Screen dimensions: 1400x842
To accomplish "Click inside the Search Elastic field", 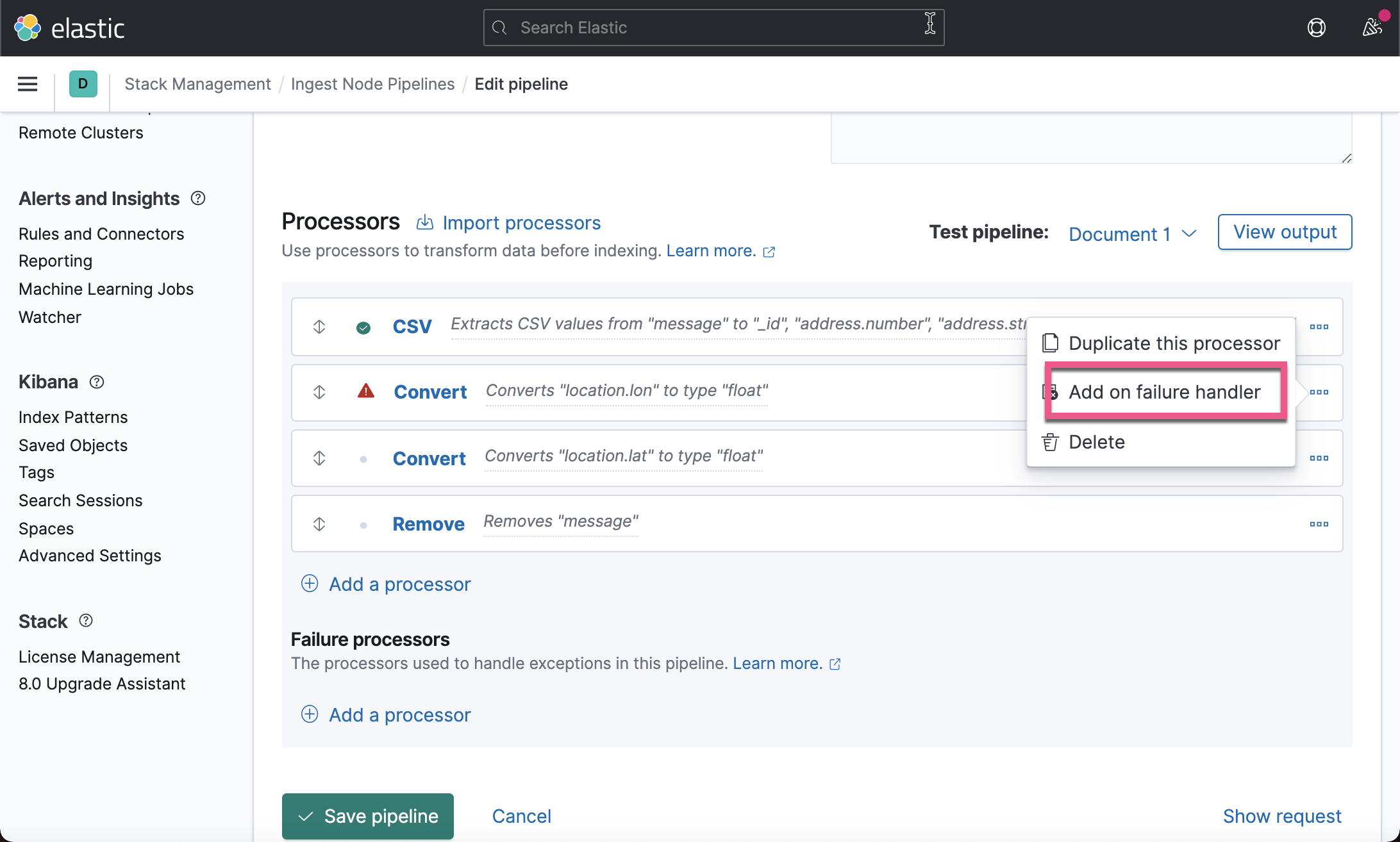I will coord(713,27).
